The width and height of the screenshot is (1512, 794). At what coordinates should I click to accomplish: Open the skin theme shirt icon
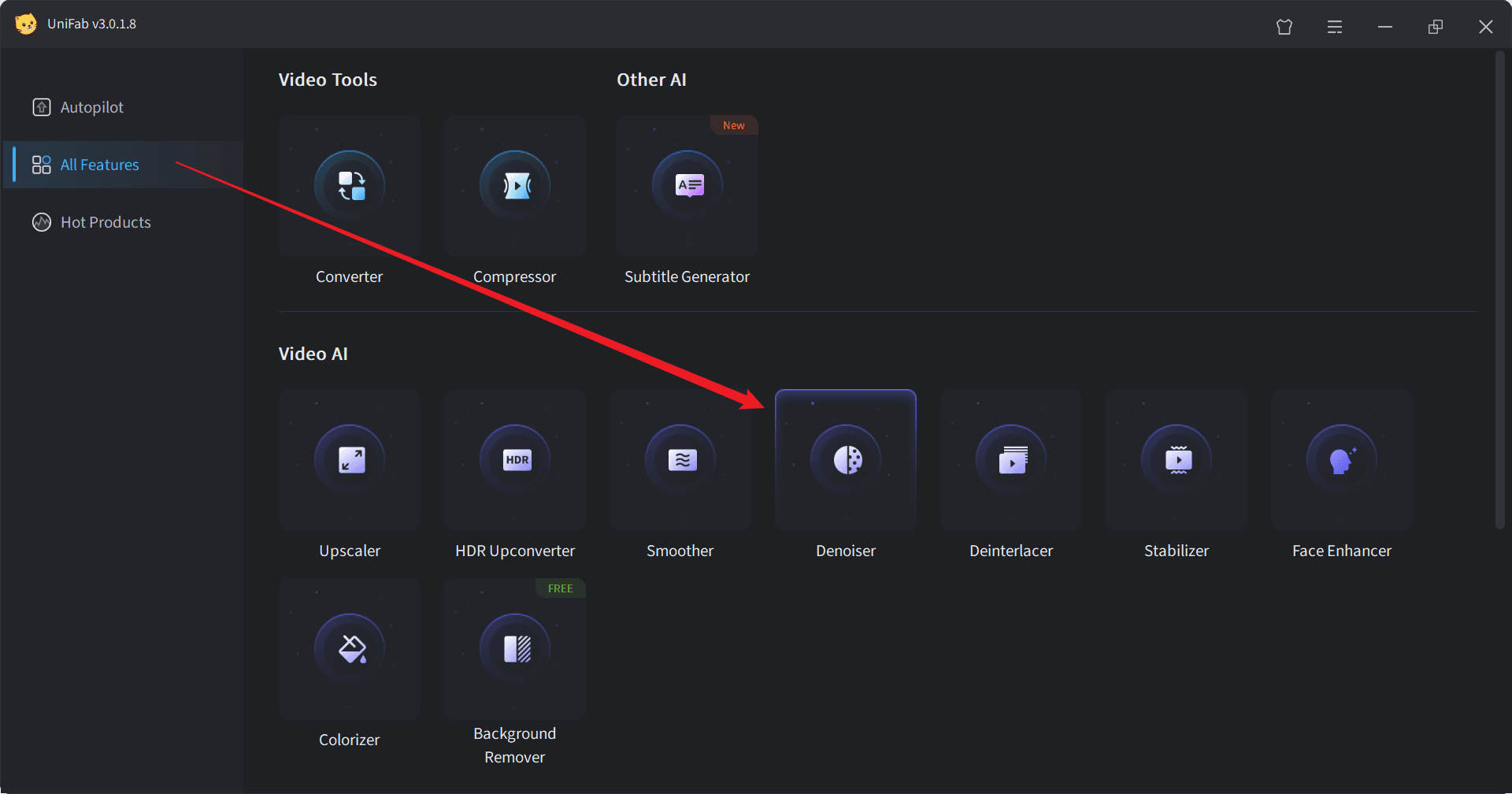[x=1284, y=27]
